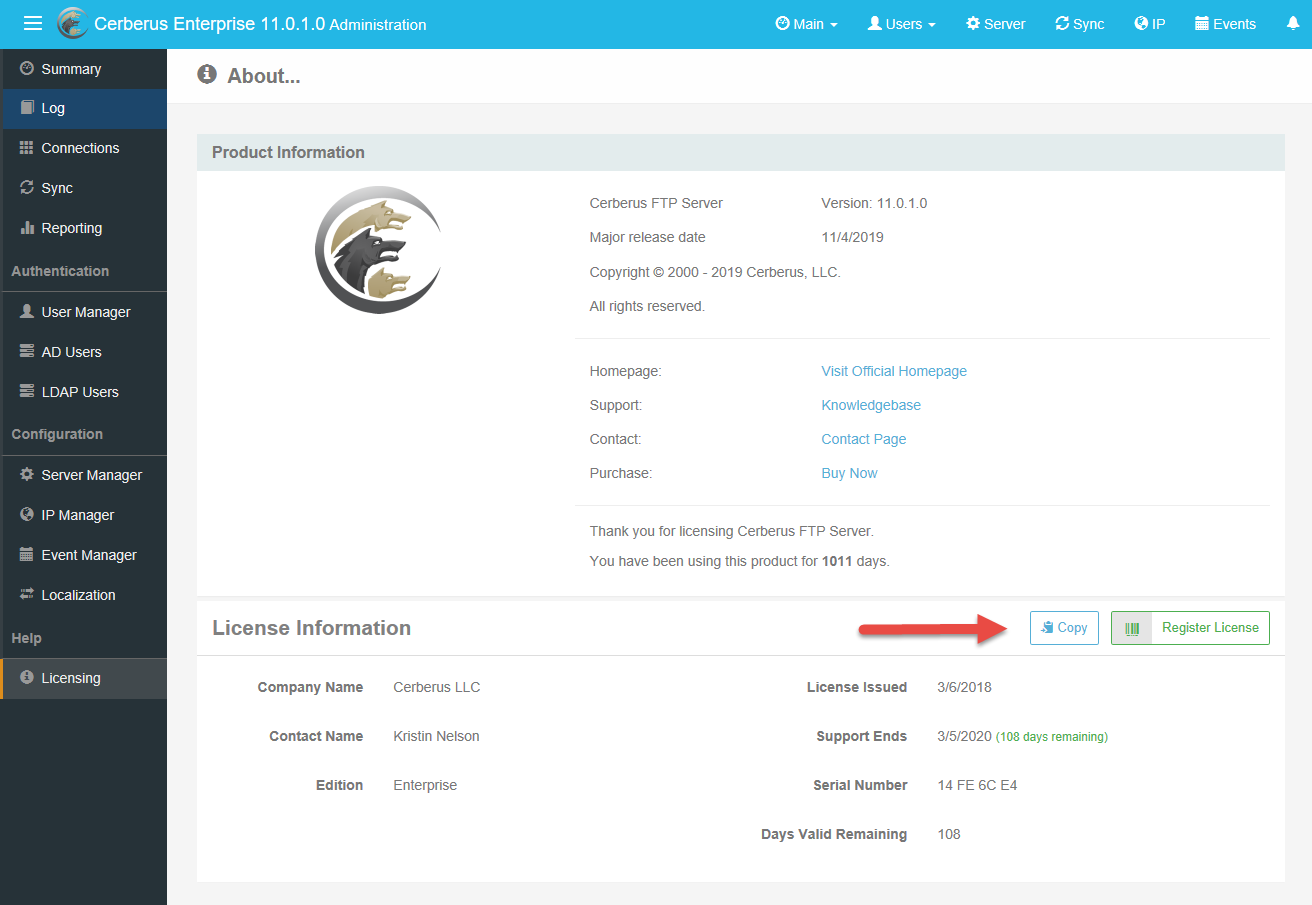Click the Version: 11.0.1.0 text
1312x905 pixels.
[874, 203]
